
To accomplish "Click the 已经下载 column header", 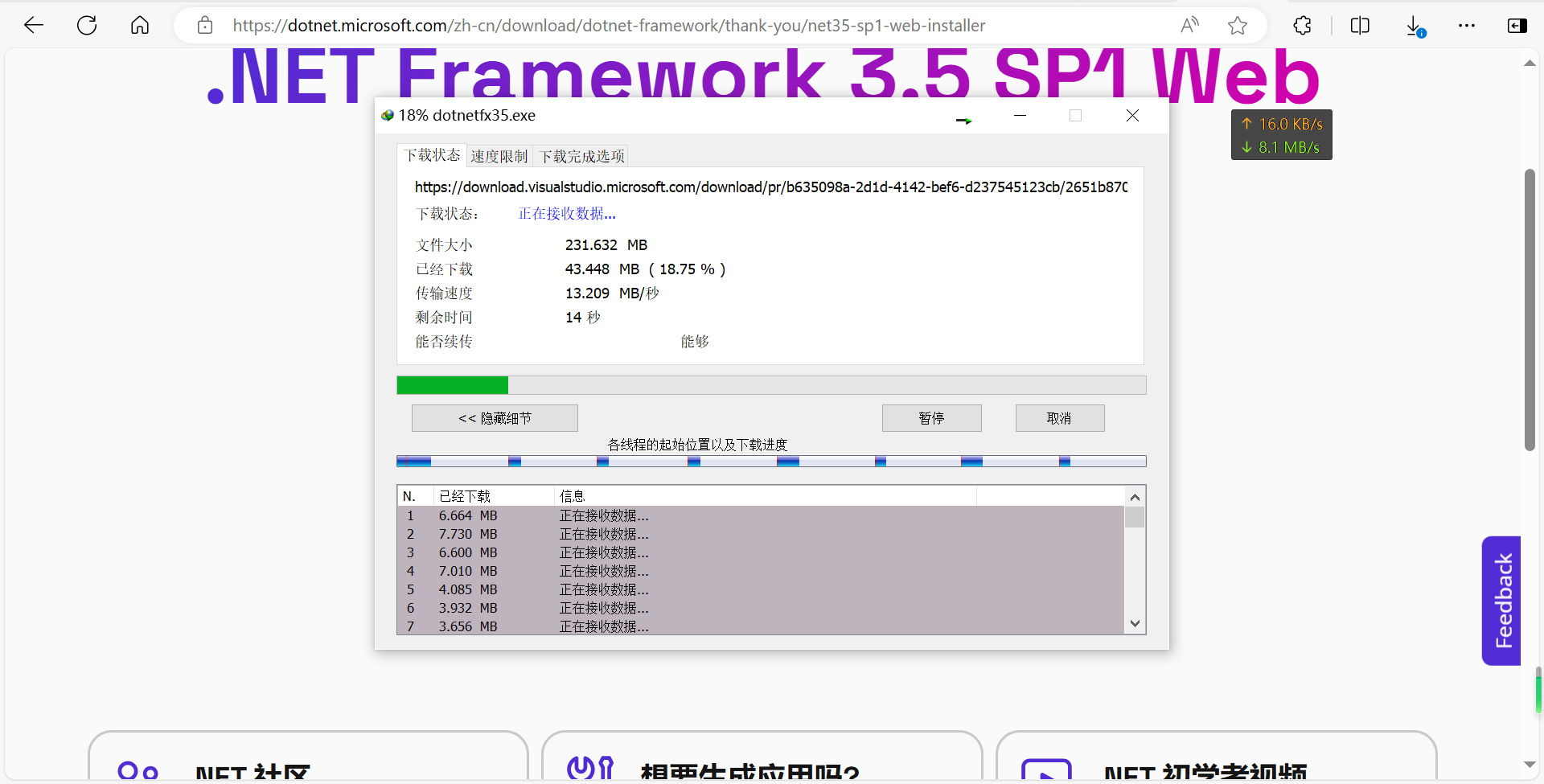I will coord(494,496).
